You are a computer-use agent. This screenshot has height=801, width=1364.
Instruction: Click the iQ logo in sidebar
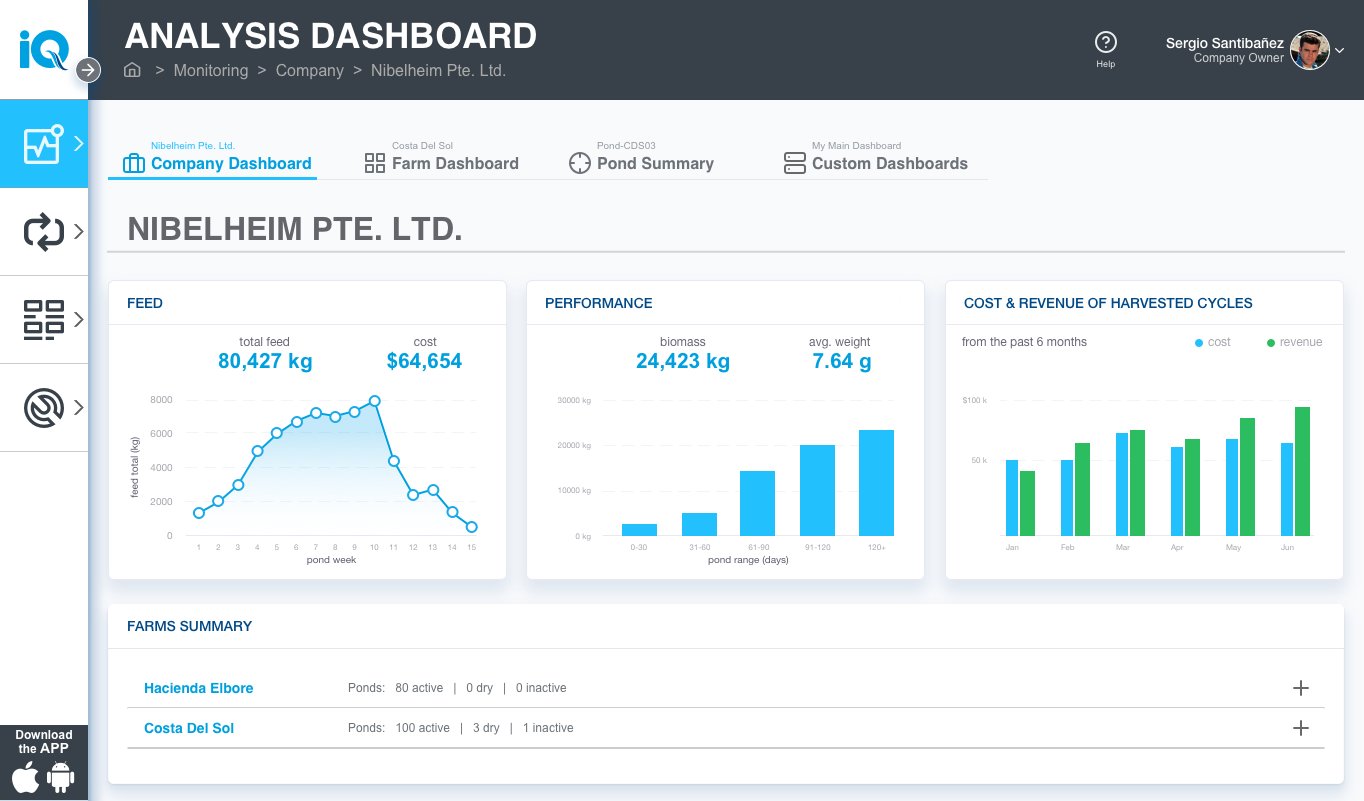pyautogui.click(x=43, y=49)
